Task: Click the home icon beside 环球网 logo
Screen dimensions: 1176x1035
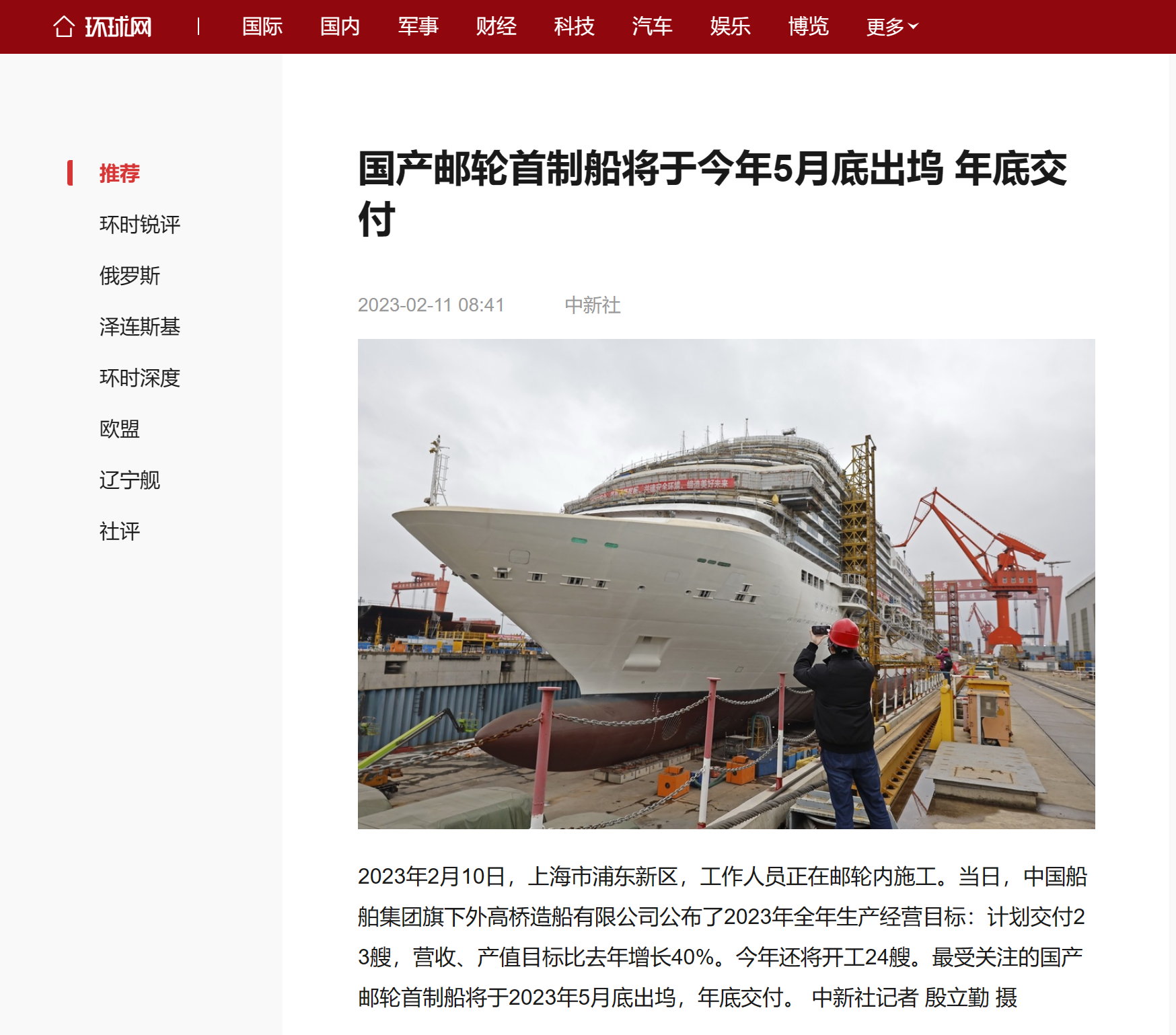Action: pos(64,27)
